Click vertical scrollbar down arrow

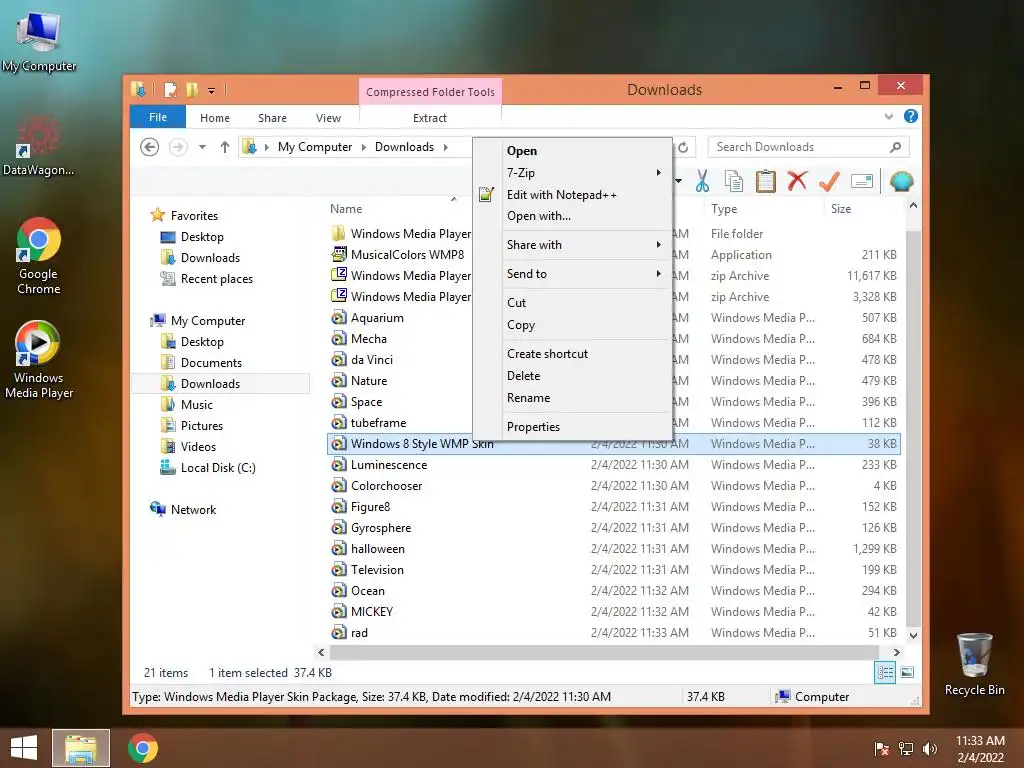(913, 635)
